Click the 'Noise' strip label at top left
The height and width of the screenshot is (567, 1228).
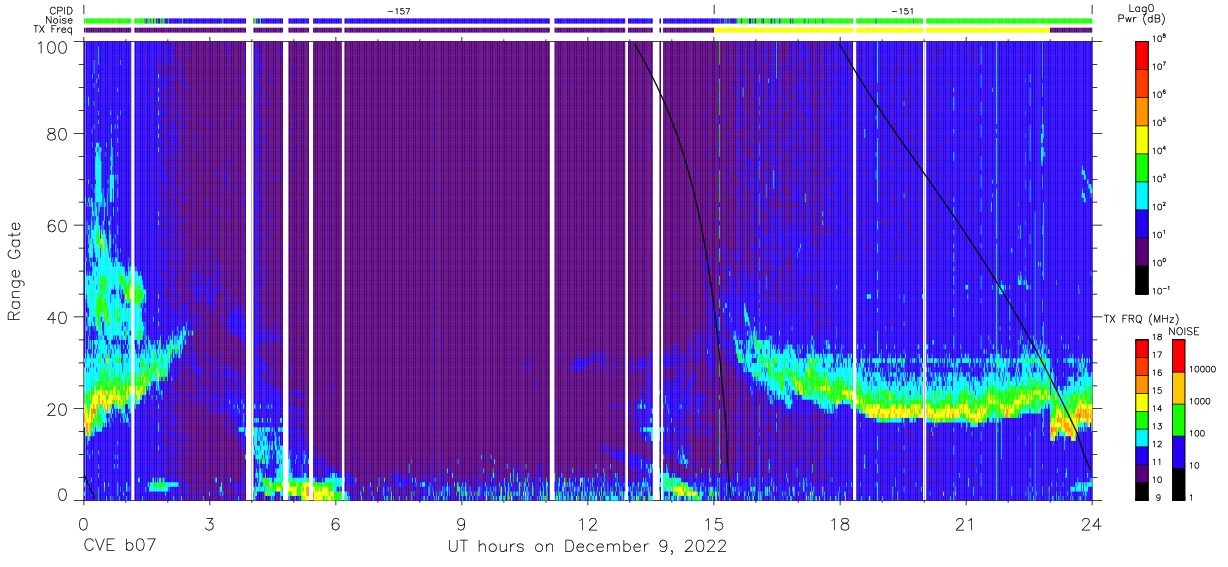[60, 20]
